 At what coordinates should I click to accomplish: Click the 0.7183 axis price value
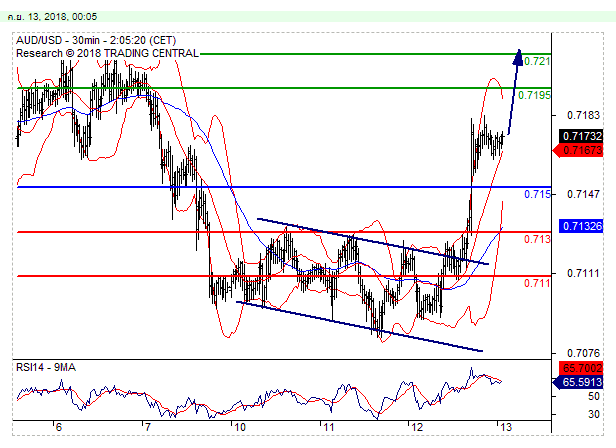[x=583, y=115]
